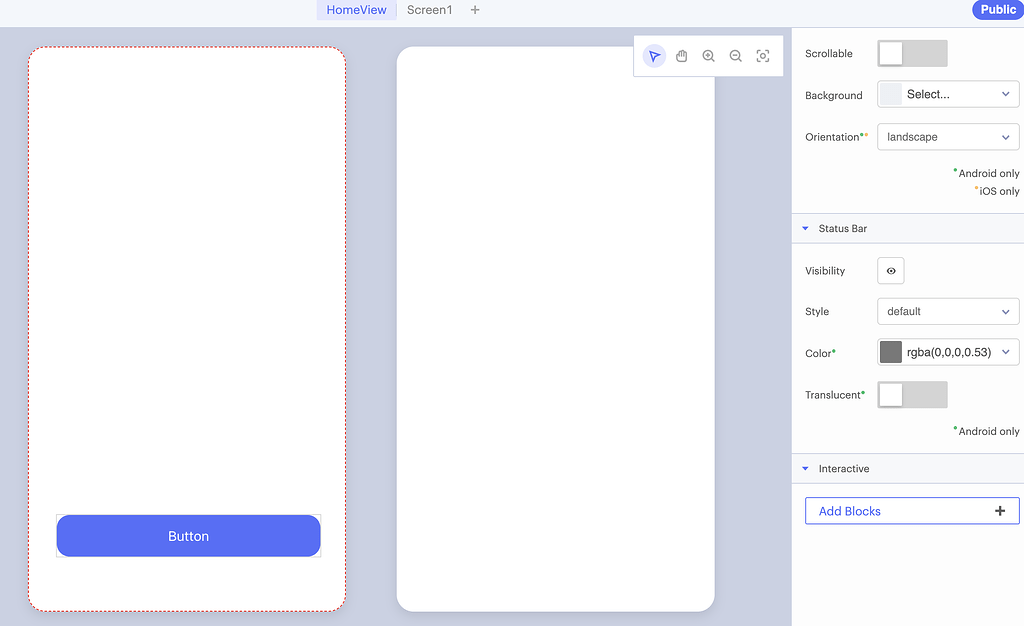Screen dimensions: 1024x626
Task: Select the HomeView tab
Action: coord(356,9)
